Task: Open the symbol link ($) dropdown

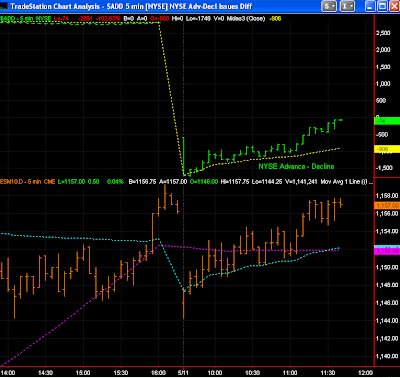Action: pyautogui.click(x=329, y=6)
